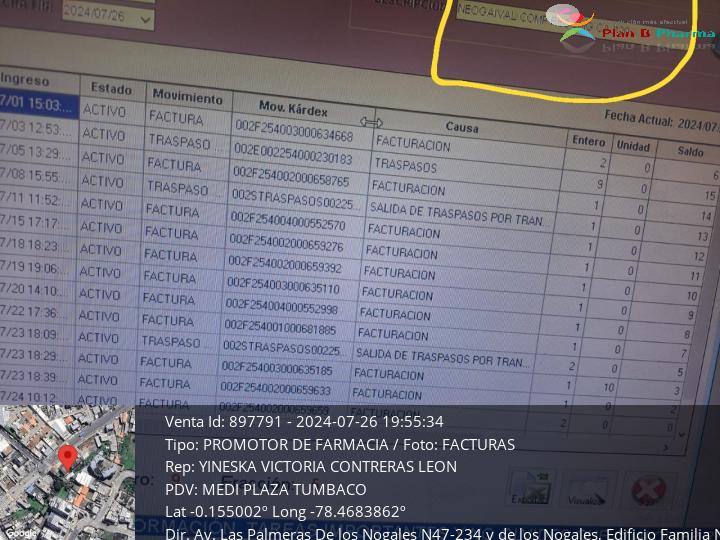Click the Unidad column header
Image resolution: width=720 pixels, height=540 pixels.
(633, 146)
